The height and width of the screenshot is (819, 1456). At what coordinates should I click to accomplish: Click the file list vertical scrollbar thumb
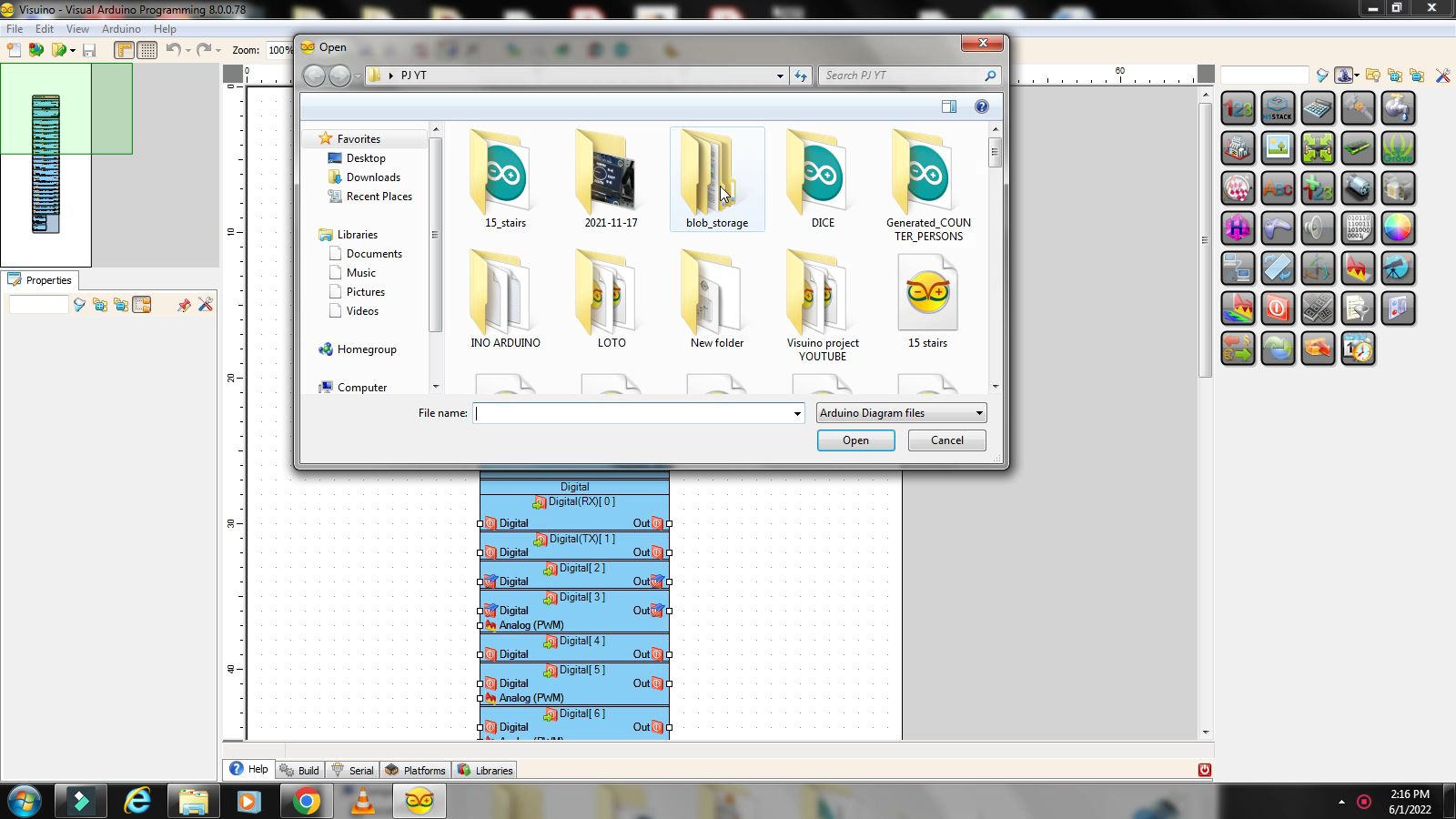995,153
